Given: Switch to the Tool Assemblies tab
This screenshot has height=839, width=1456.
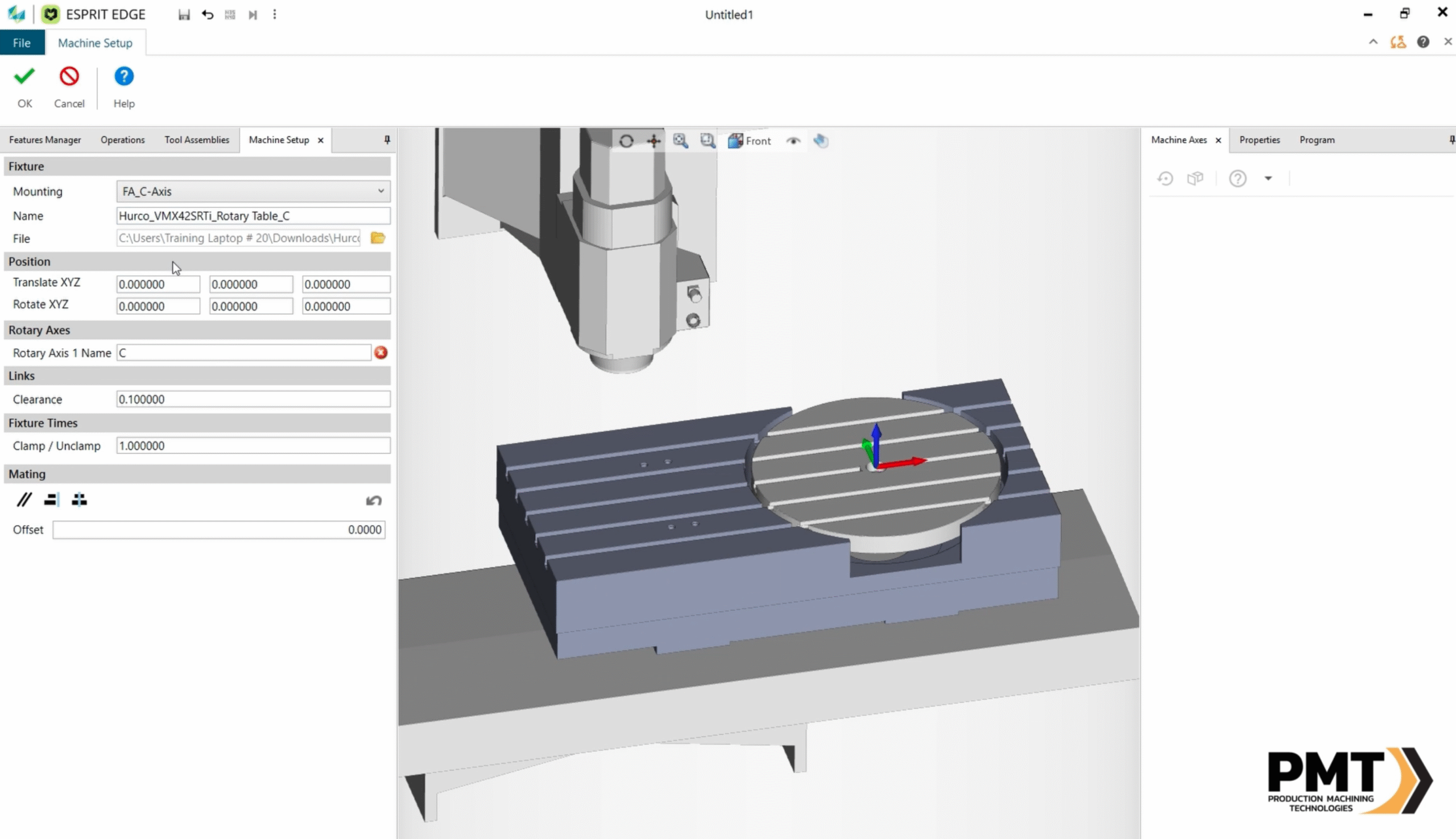Looking at the screenshot, I should tap(197, 140).
